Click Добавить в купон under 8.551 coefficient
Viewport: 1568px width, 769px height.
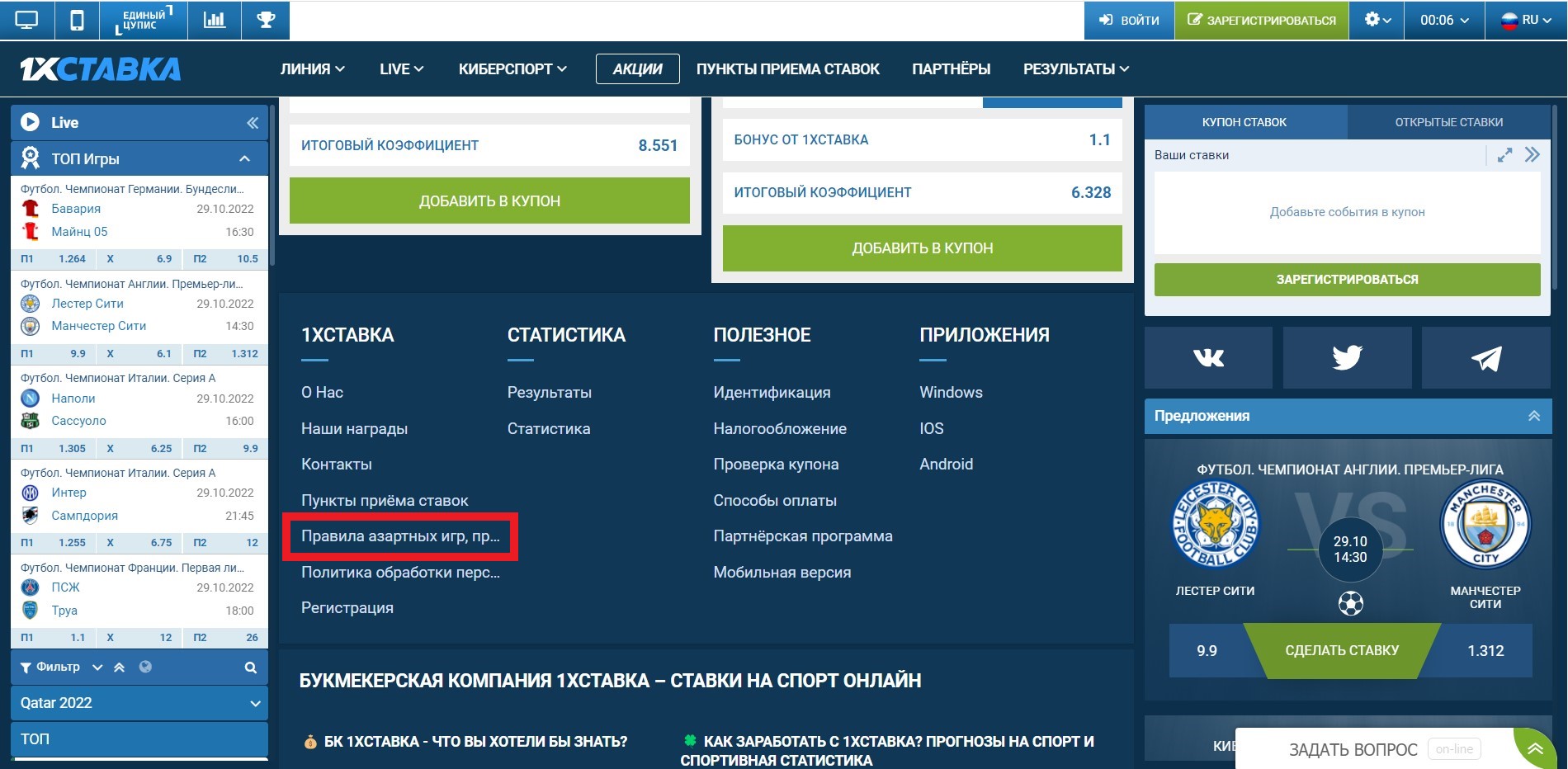click(489, 201)
